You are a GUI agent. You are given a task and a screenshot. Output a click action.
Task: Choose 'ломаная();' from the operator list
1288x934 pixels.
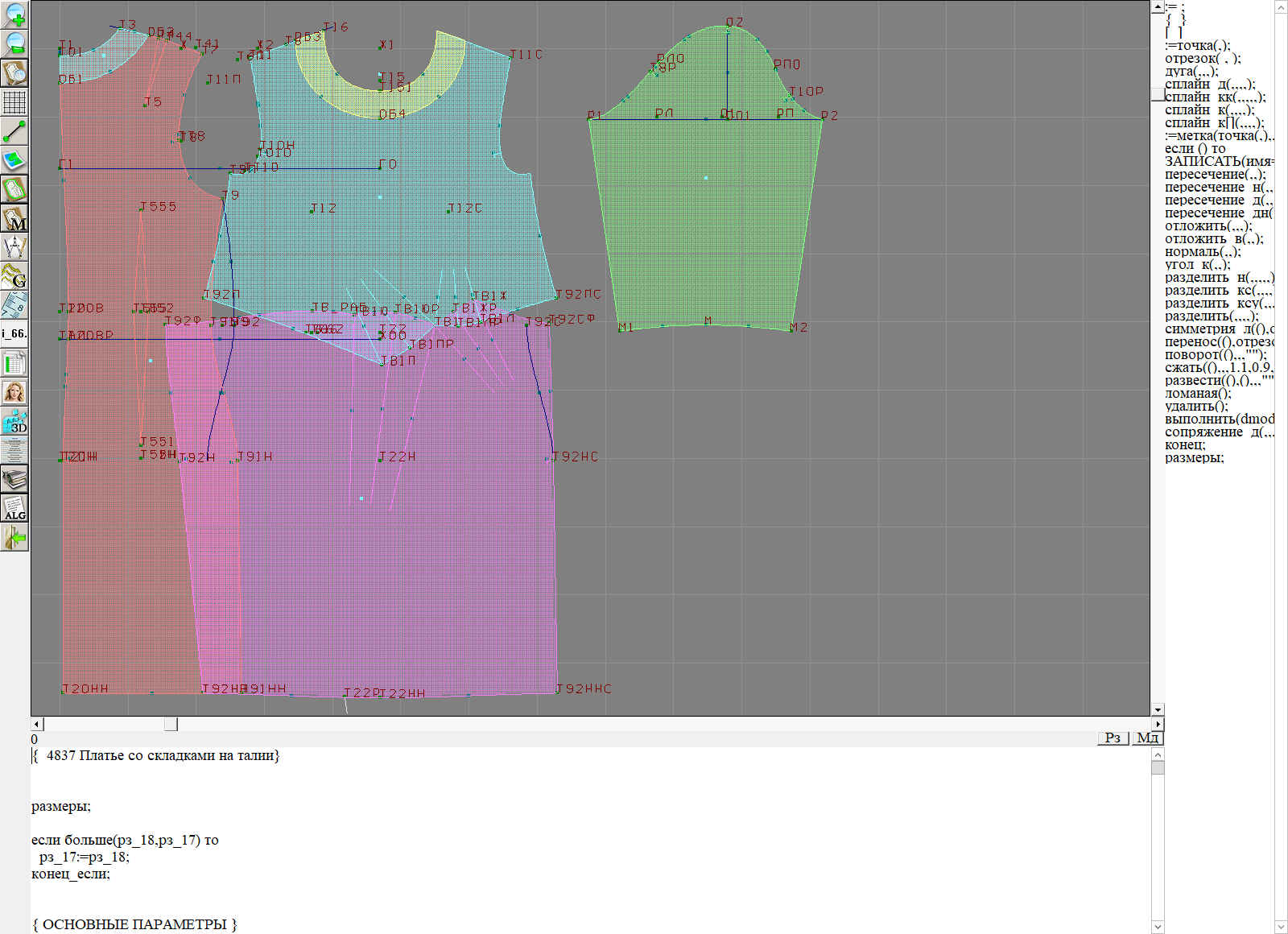[x=1198, y=393]
